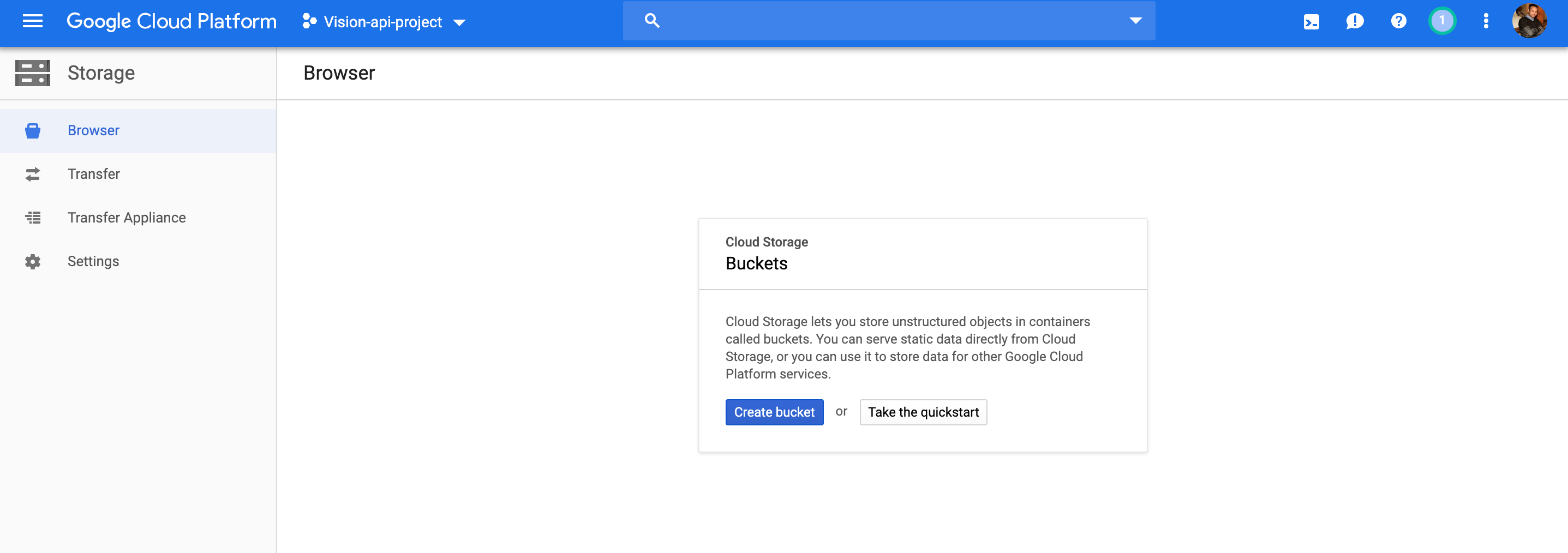Viewport: 1568px width, 553px height.
Task: Open the three-dot utilities menu
Action: [1486, 21]
